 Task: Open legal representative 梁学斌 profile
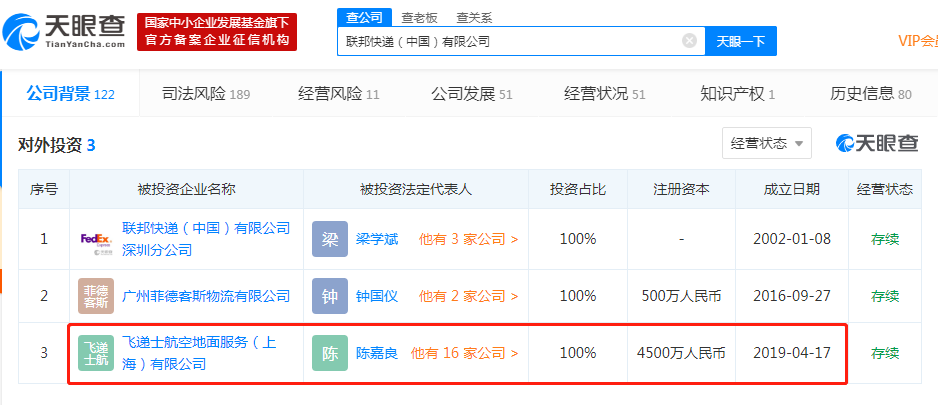[377, 239]
